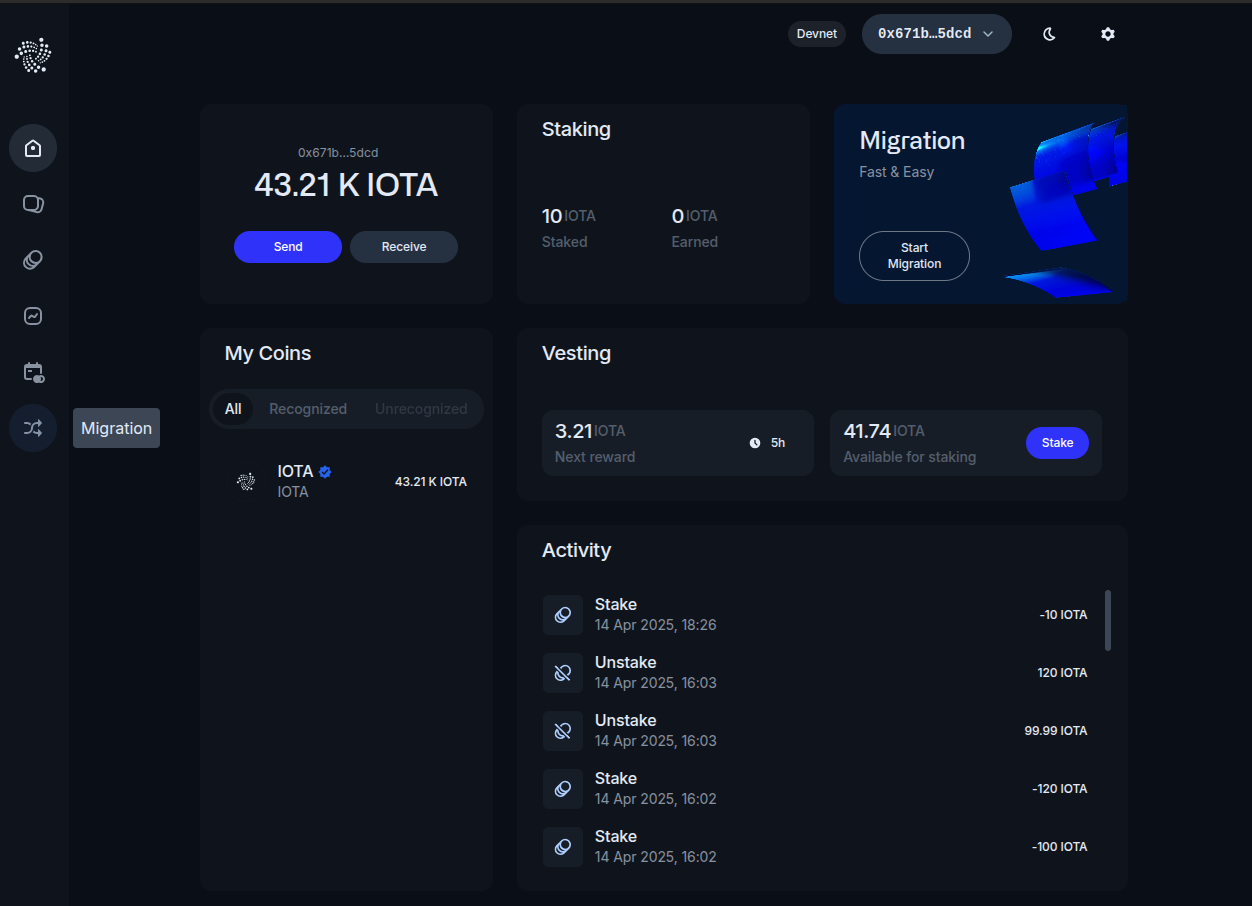The image size is (1252, 906).
Task: Switch to the Unrecognized coins tab
Action: pyautogui.click(x=421, y=409)
